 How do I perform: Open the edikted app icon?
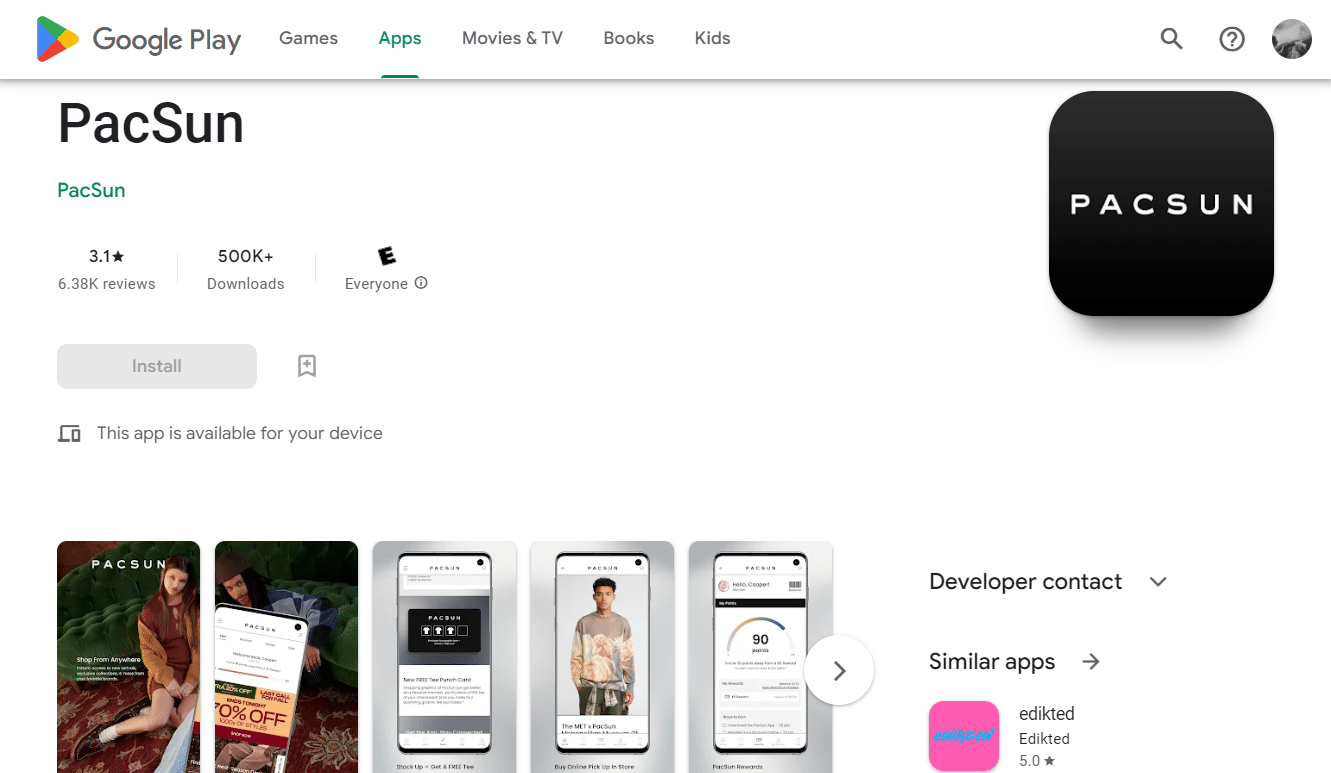tap(964, 736)
